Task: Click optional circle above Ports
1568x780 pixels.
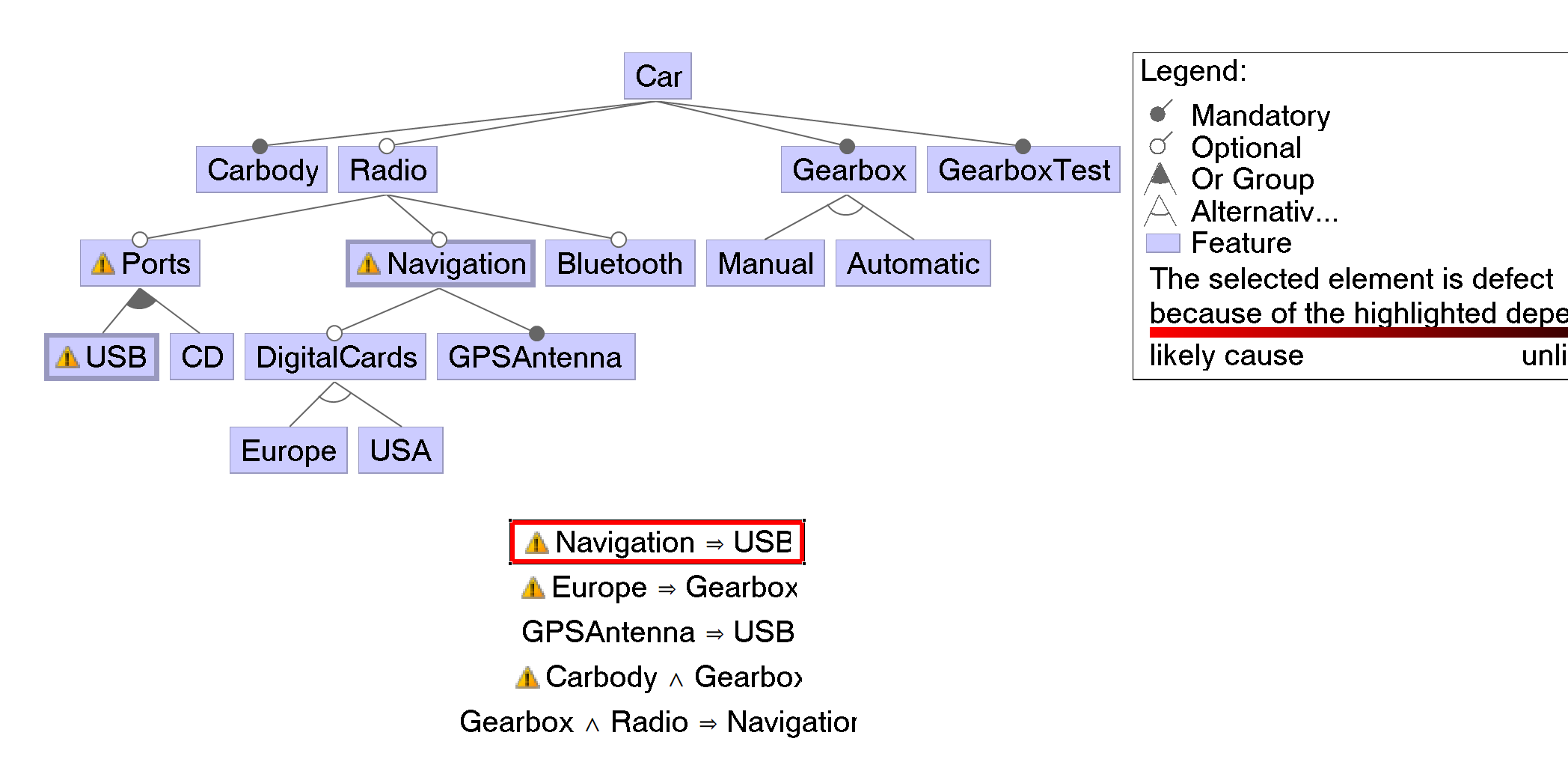Action: 140,240
